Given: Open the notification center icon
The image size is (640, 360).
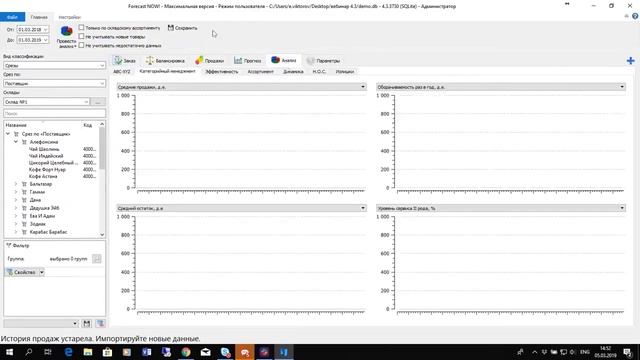Looking at the screenshot, I should coord(628,352).
